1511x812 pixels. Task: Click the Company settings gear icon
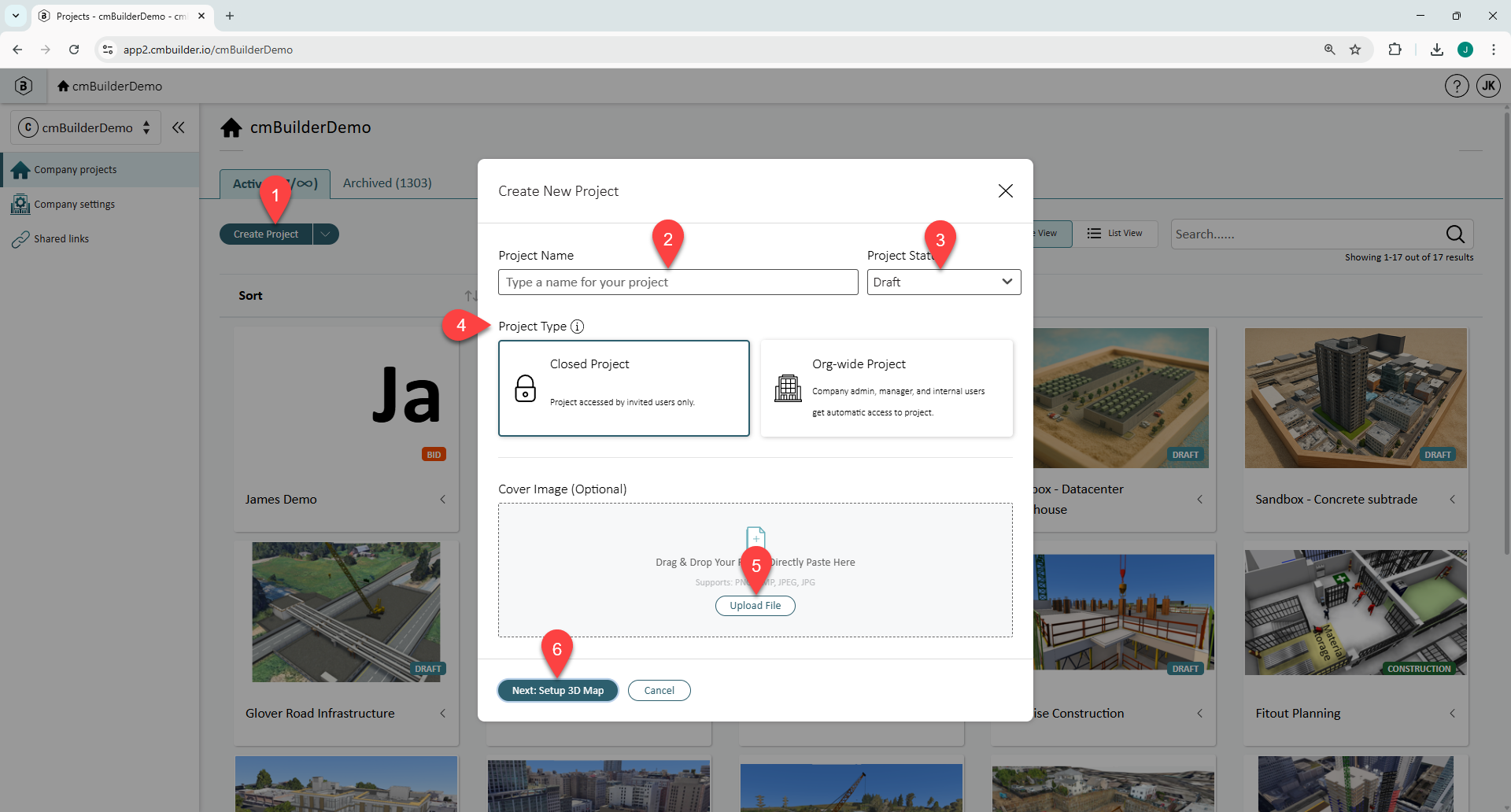[20, 205]
